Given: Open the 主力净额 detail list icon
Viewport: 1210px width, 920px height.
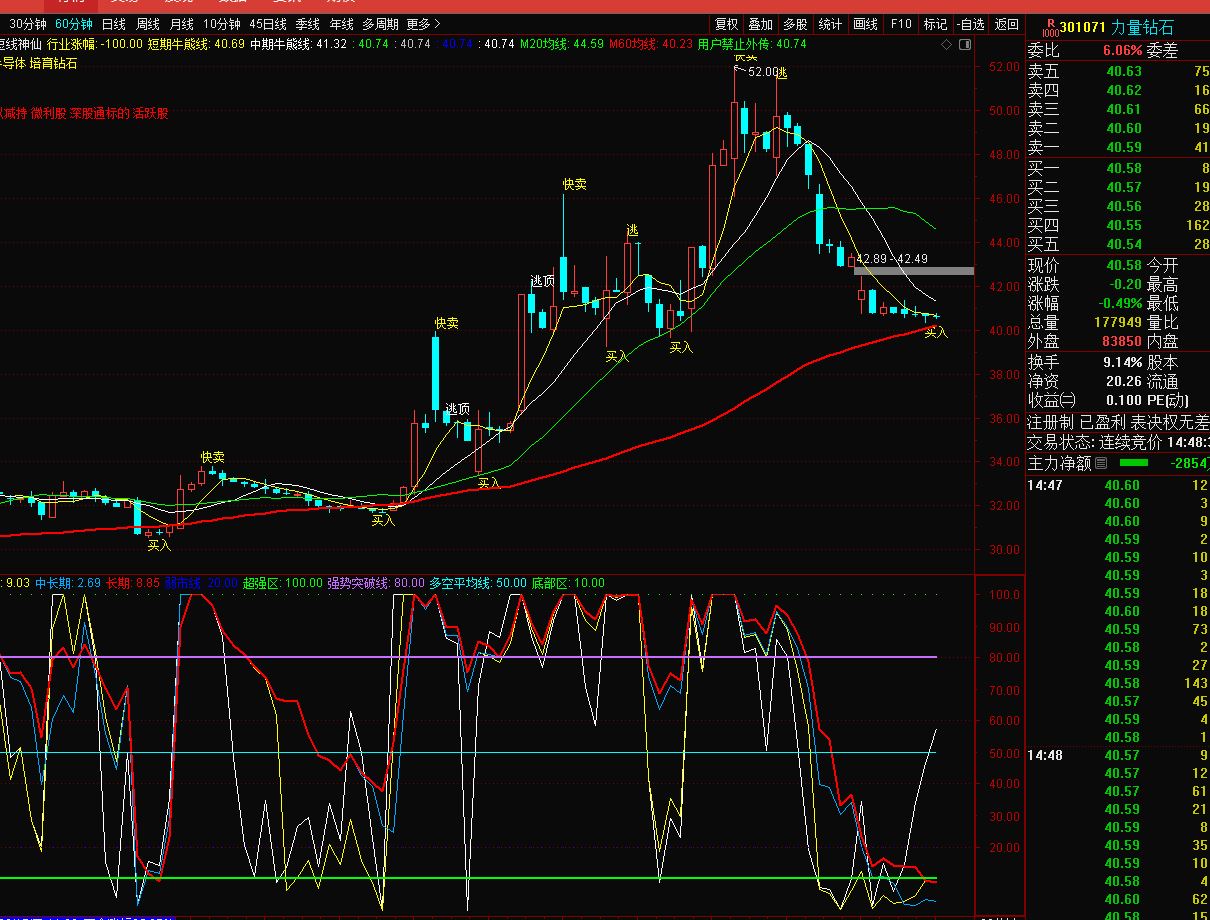Looking at the screenshot, I should (x=1101, y=463).
